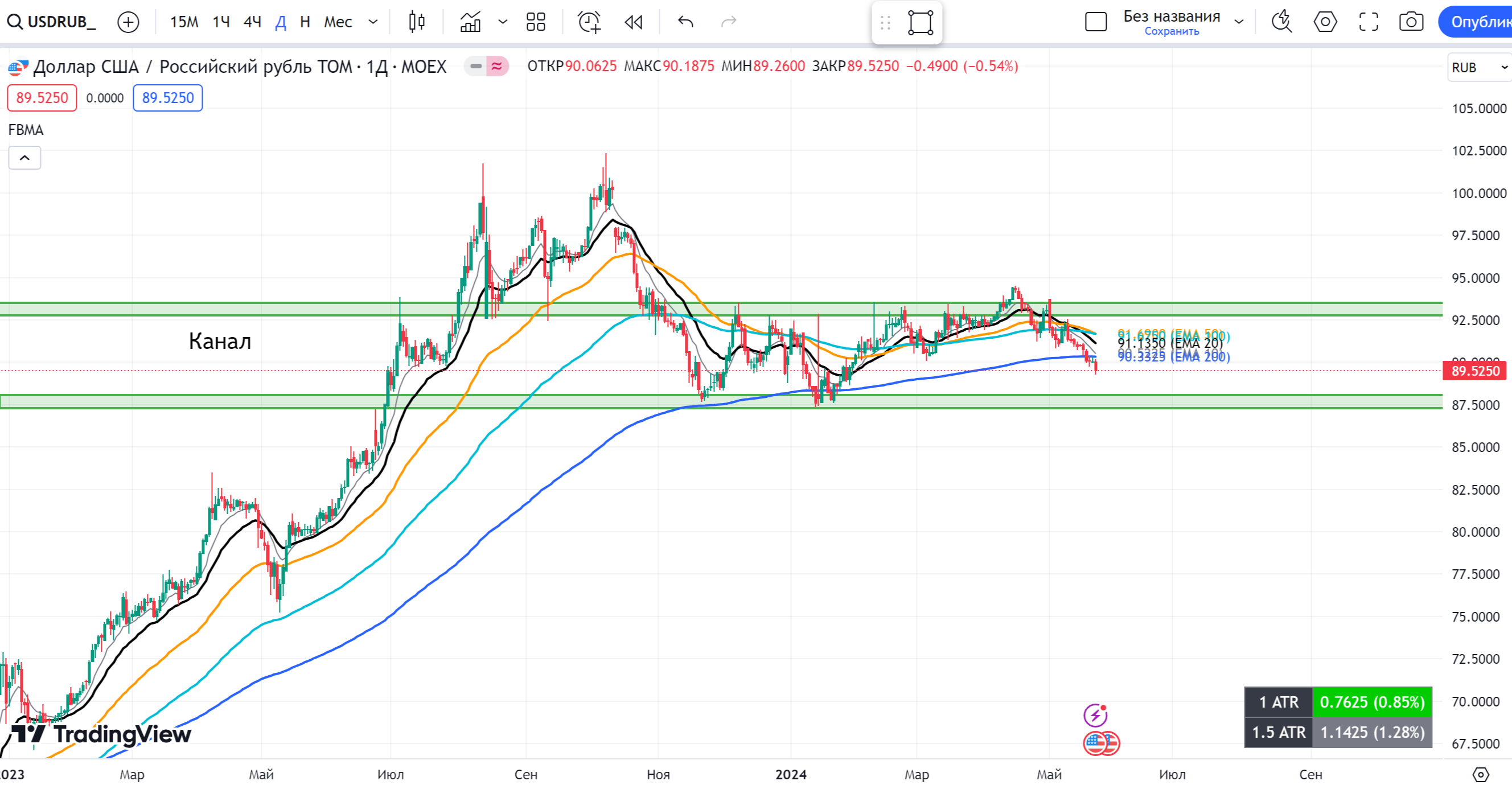Enter fullscreen mode
Screen dimensions: 1512x789
(x=1368, y=22)
